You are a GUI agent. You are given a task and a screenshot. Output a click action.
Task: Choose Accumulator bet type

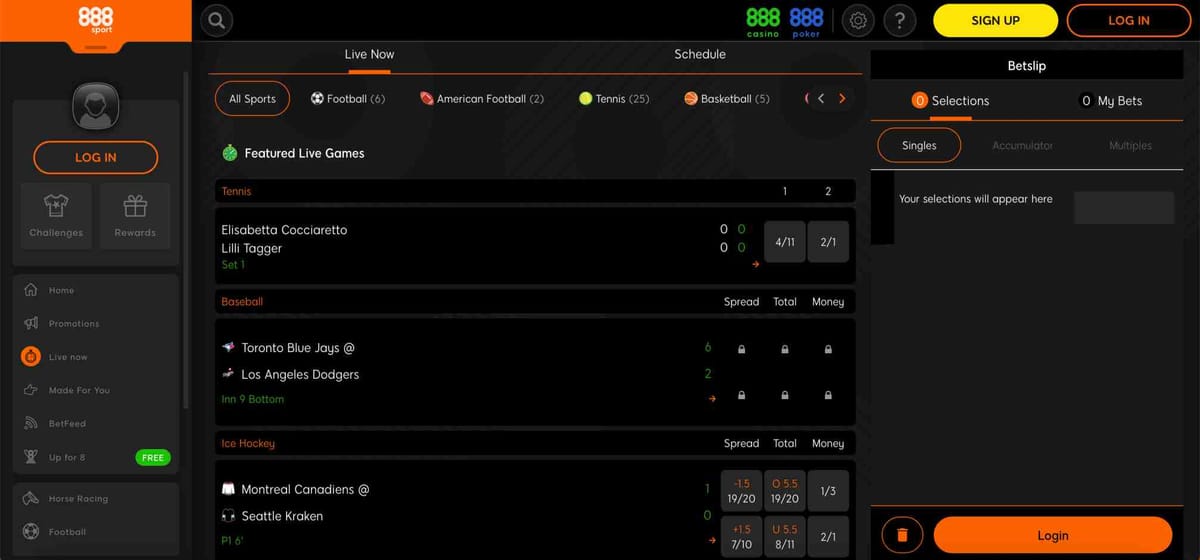tap(1022, 145)
